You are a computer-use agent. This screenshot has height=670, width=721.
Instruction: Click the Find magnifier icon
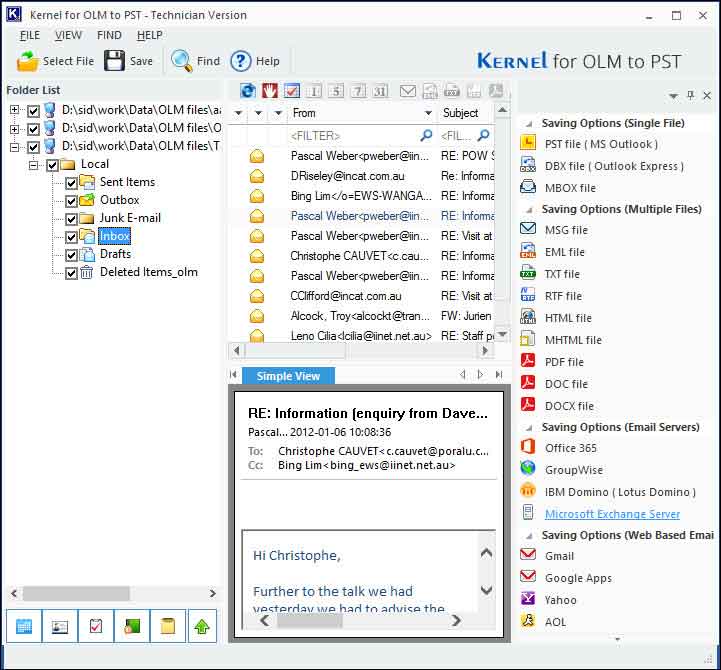[x=182, y=61]
